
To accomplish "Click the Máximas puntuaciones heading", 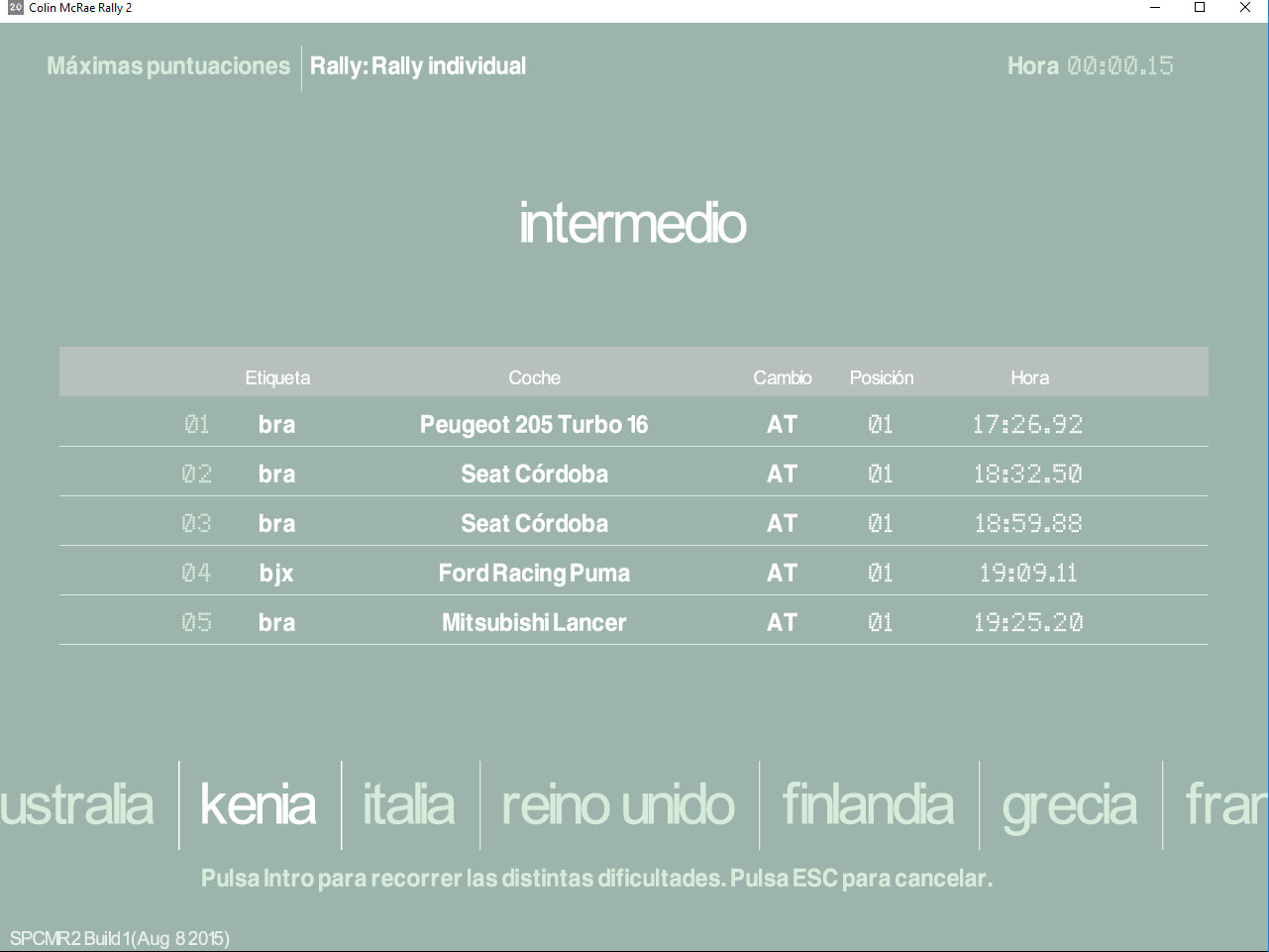I will click(x=168, y=66).
